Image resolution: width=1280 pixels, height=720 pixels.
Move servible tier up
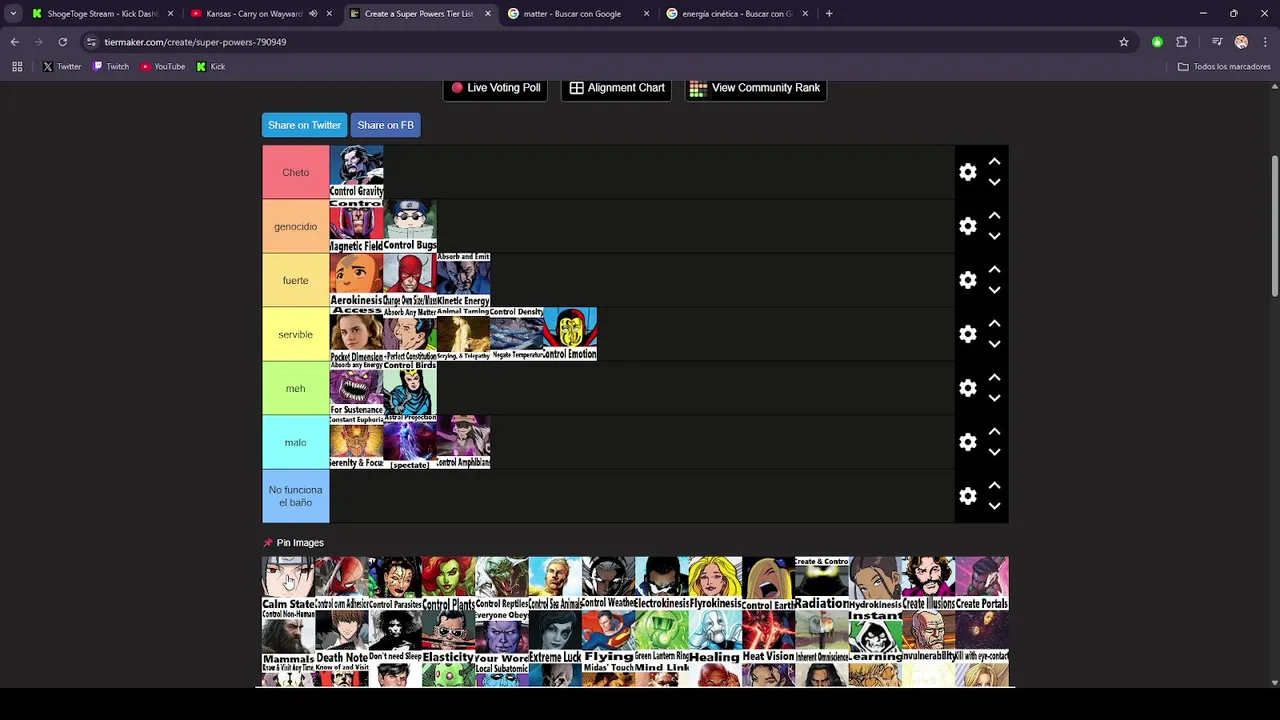tap(994, 323)
